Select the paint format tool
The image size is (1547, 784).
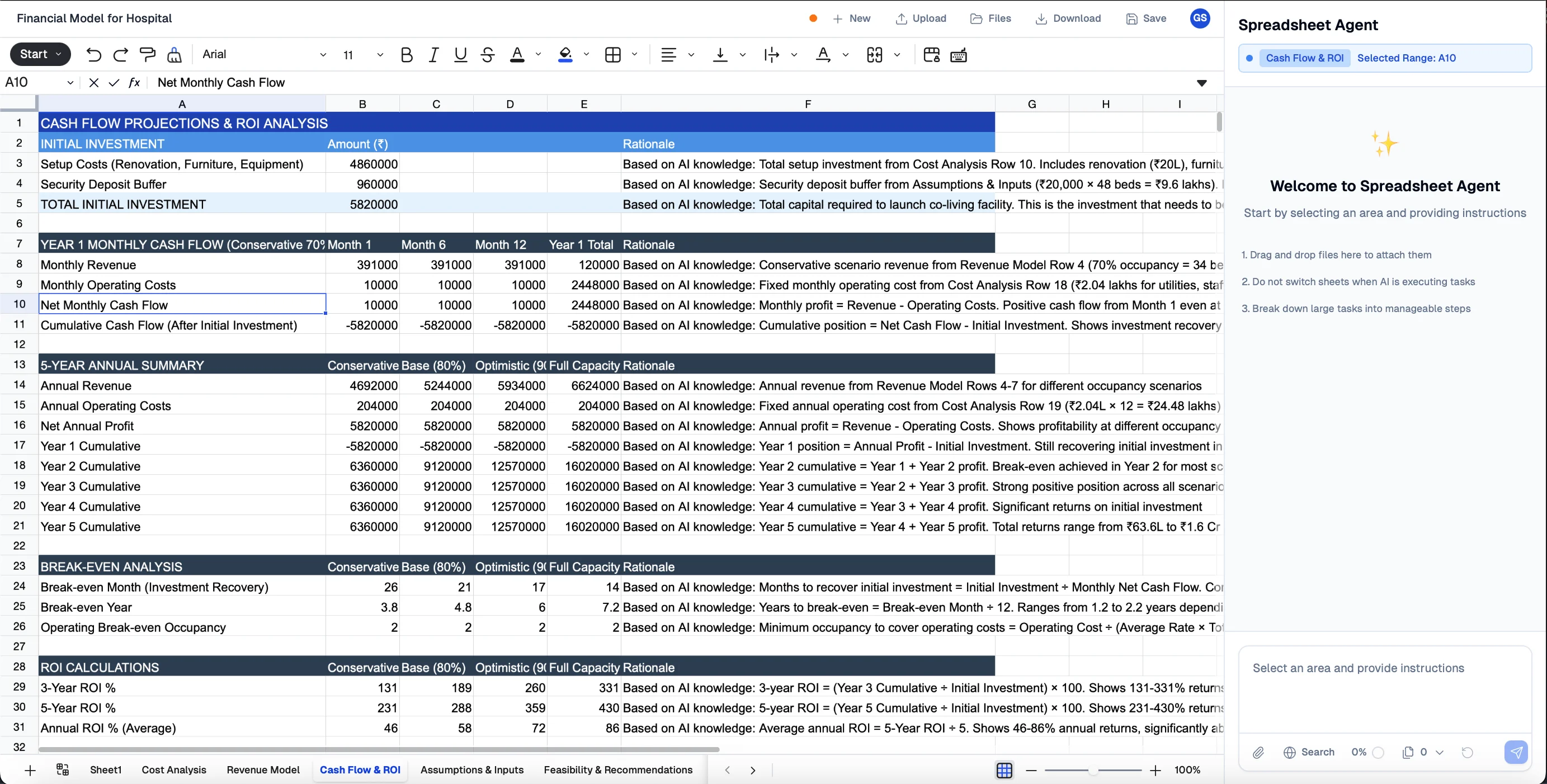click(147, 55)
